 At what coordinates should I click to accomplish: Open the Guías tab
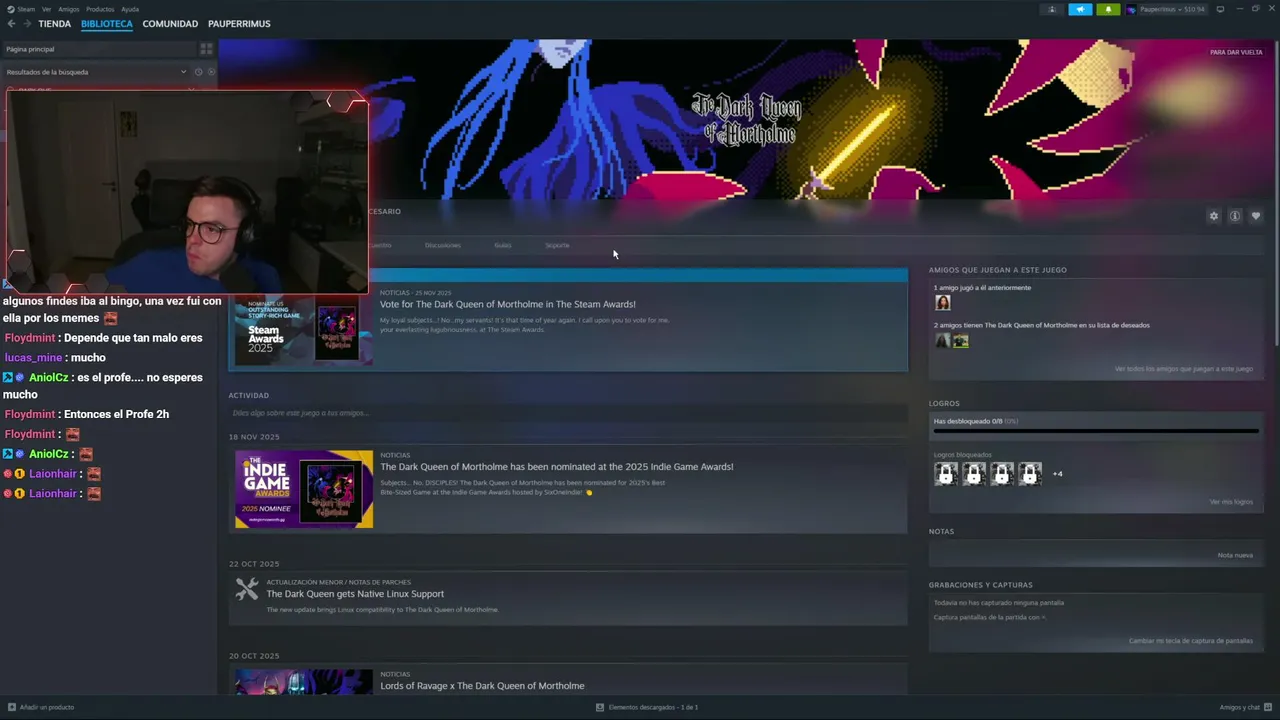503,245
